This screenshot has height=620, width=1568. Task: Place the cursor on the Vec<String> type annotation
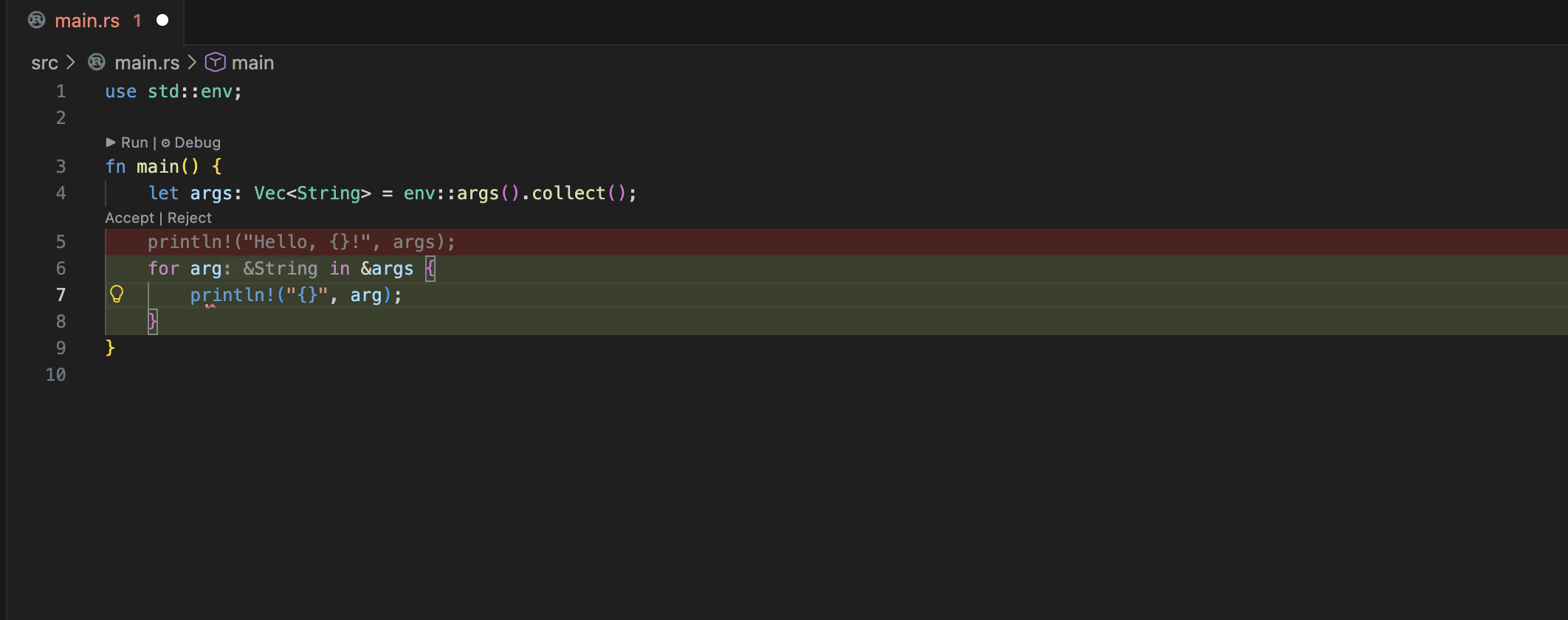312,193
